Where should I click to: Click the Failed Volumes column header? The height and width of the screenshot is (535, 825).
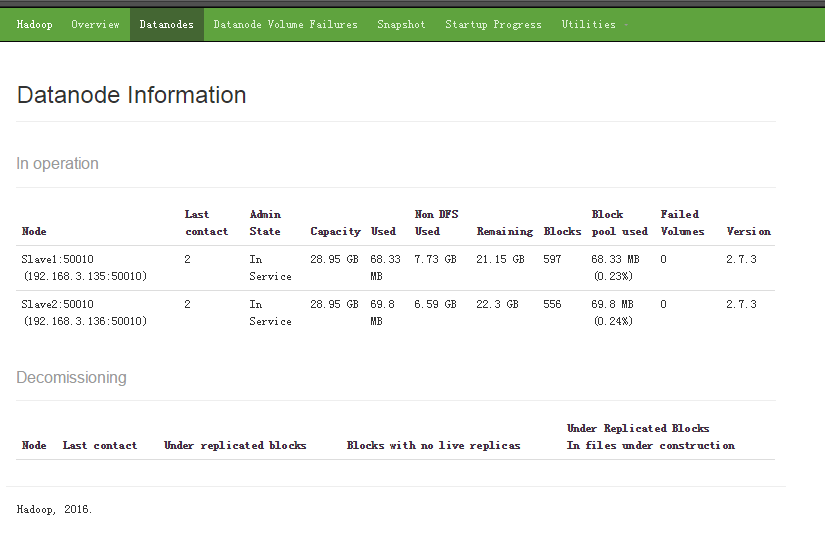[682, 223]
